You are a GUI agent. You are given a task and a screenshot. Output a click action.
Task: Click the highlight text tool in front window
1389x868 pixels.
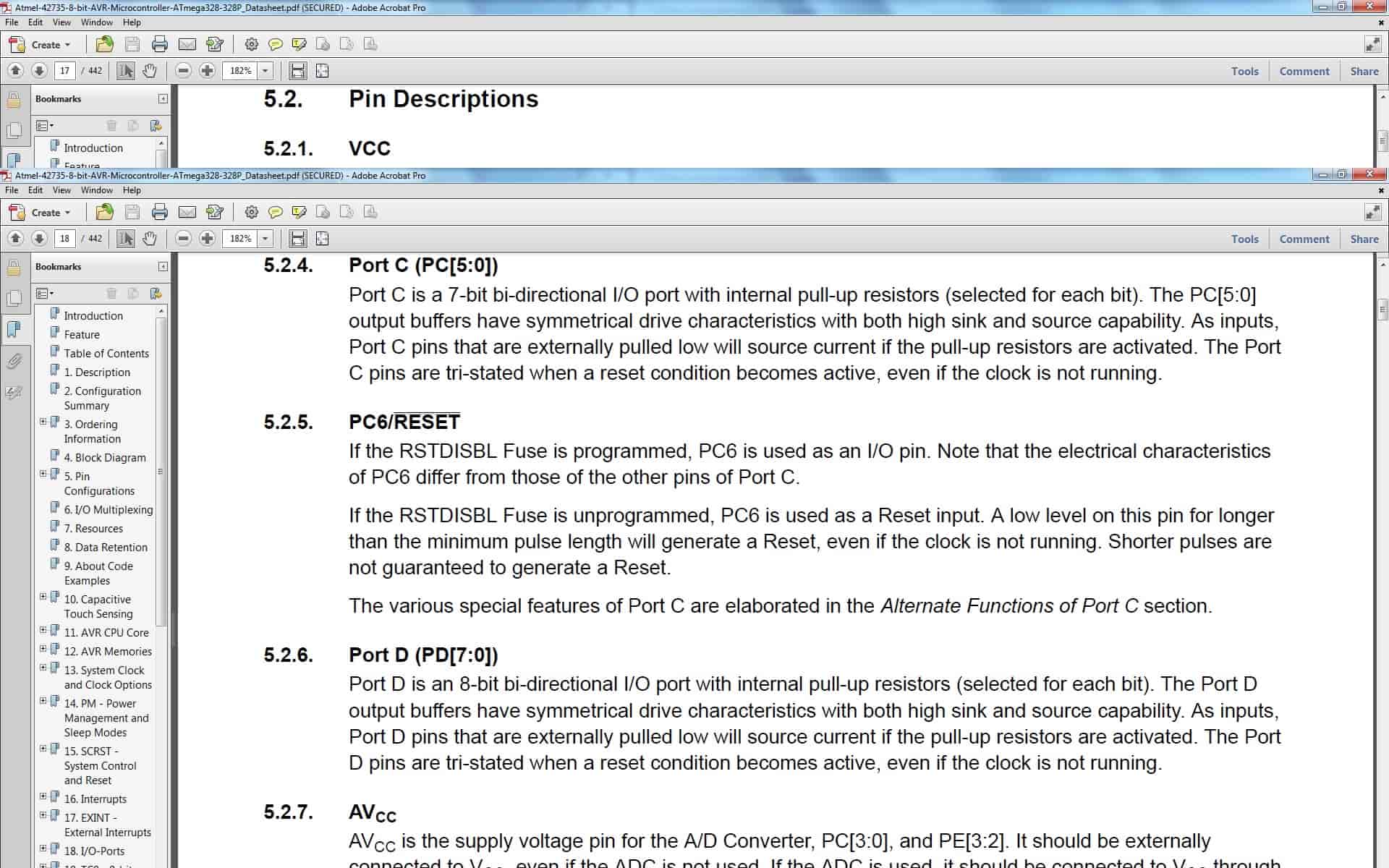coord(299,212)
